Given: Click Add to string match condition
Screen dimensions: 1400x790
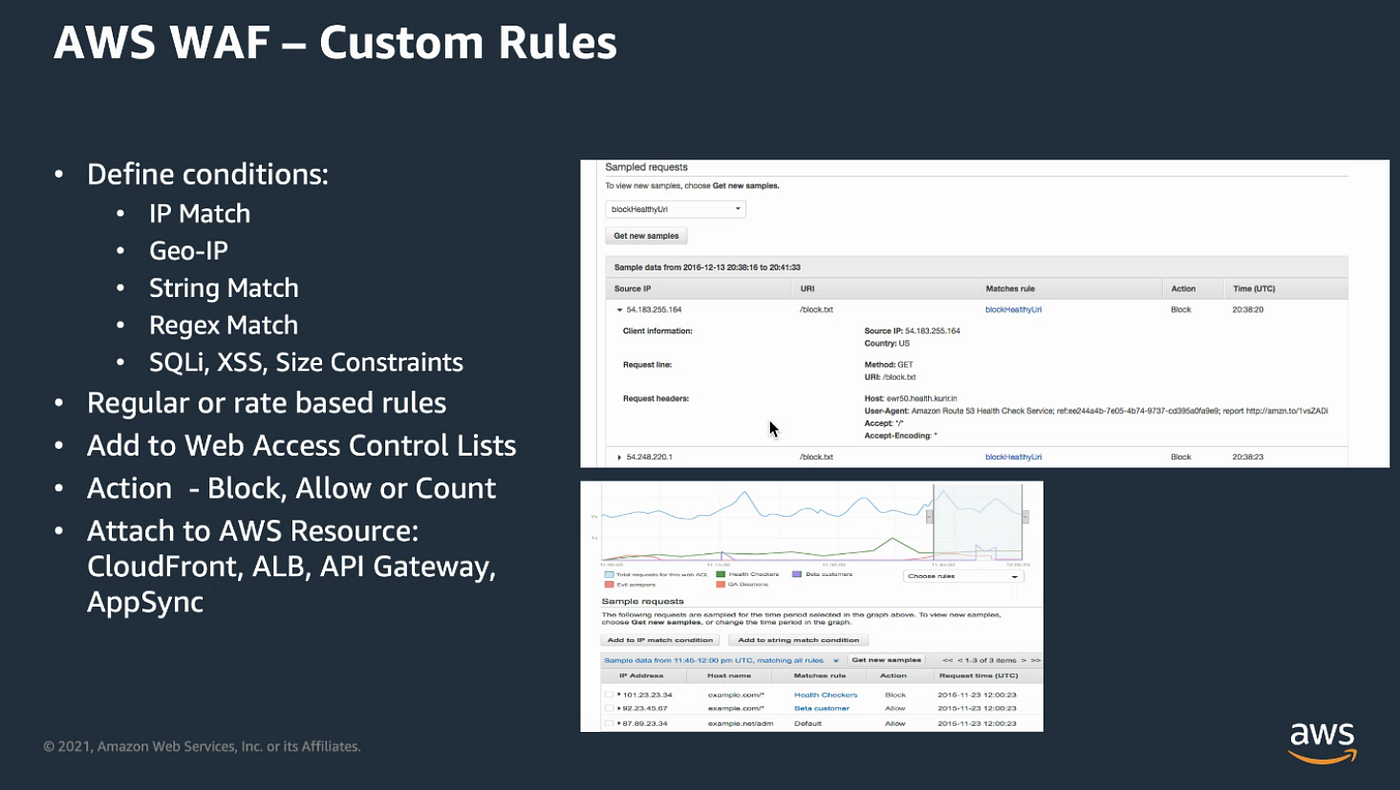Looking at the screenshot, I should click(x=799, y=640).
